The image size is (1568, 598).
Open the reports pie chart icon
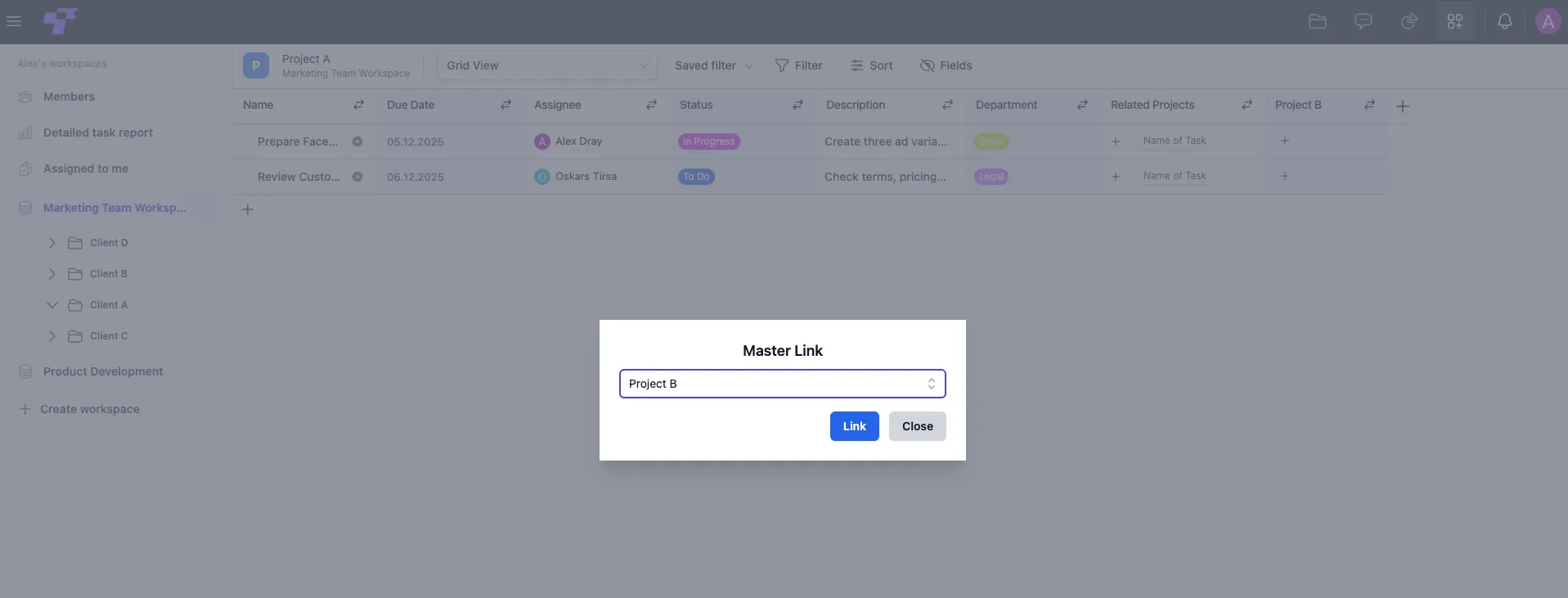[x=1409, y=21]
